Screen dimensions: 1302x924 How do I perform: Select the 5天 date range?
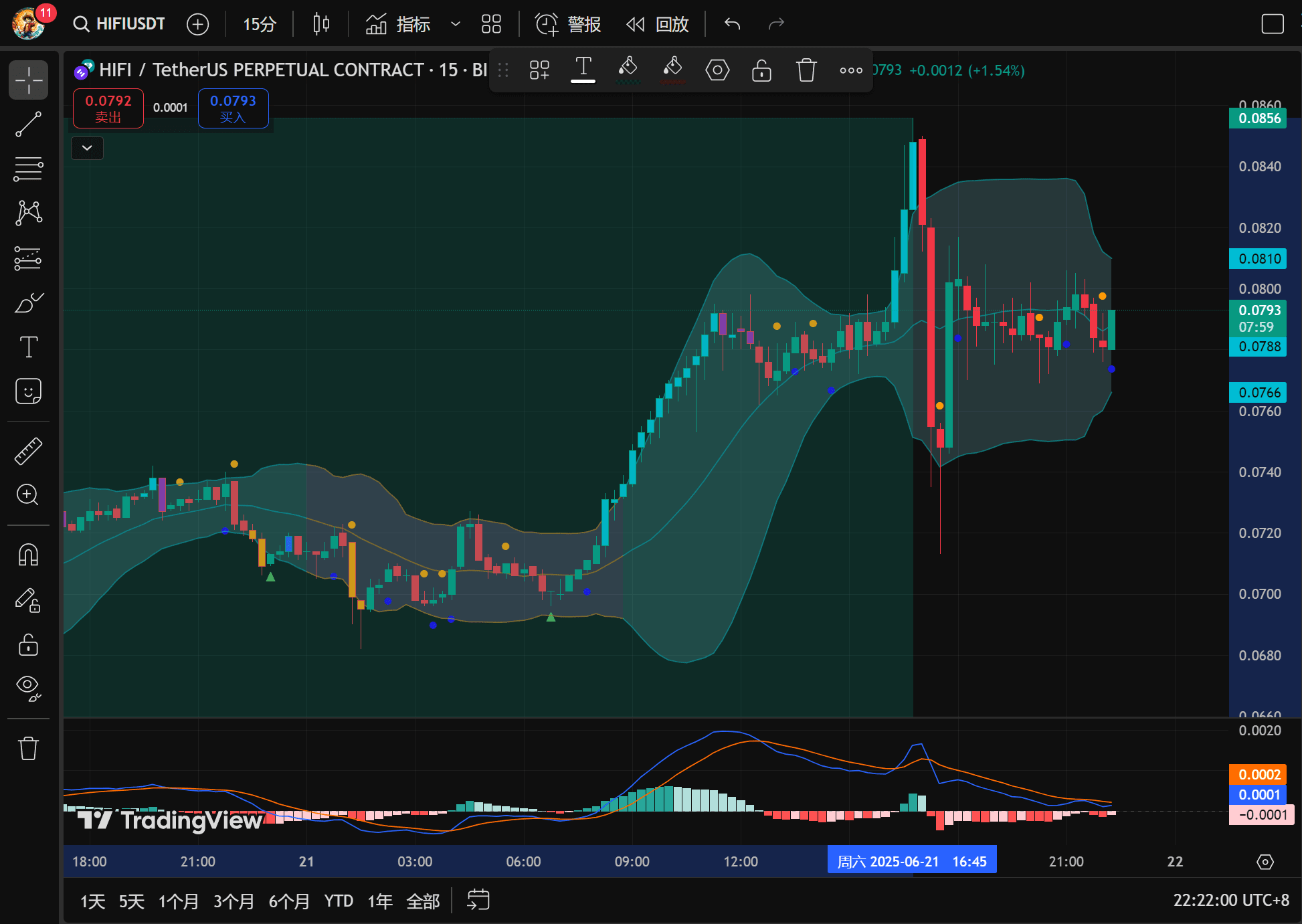(x=132, y=901)
